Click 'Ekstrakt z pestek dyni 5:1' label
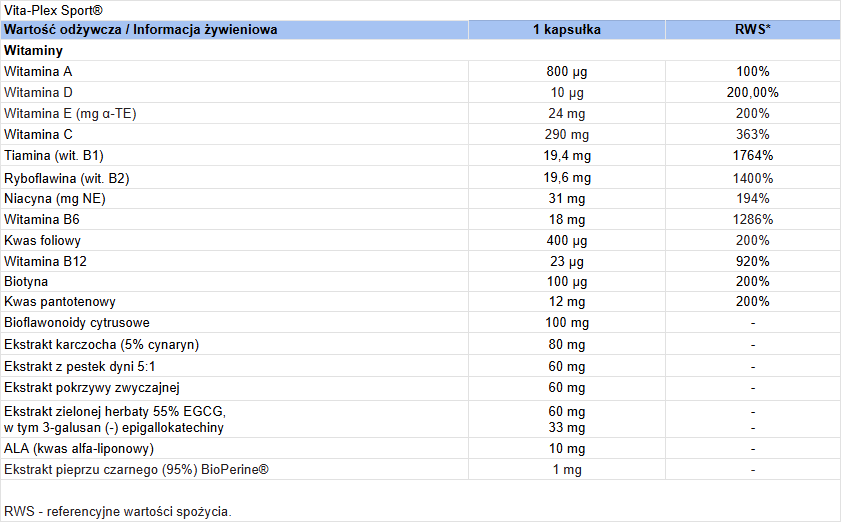 79,366
